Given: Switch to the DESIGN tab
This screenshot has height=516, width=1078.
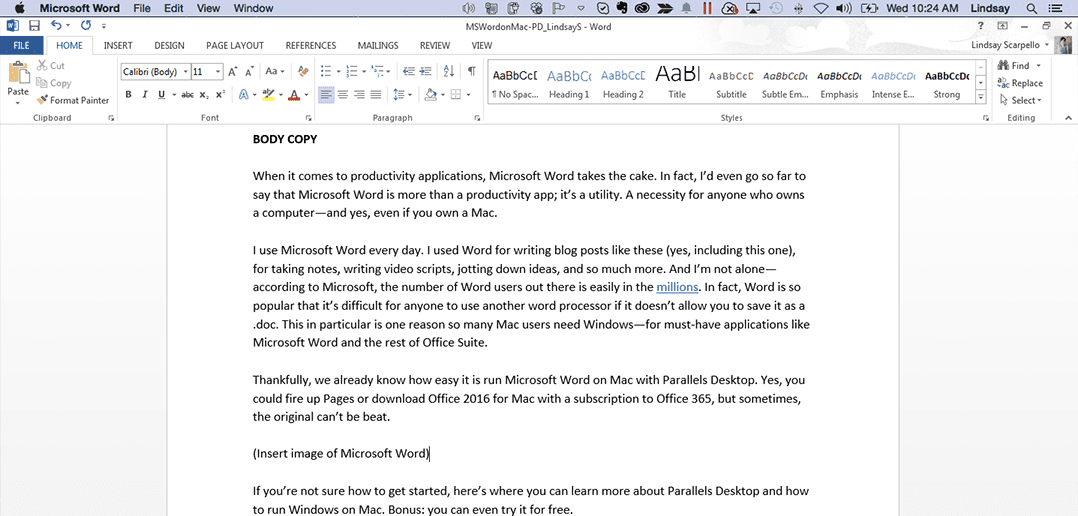Looking at the screenshot, I should point(169,46).
